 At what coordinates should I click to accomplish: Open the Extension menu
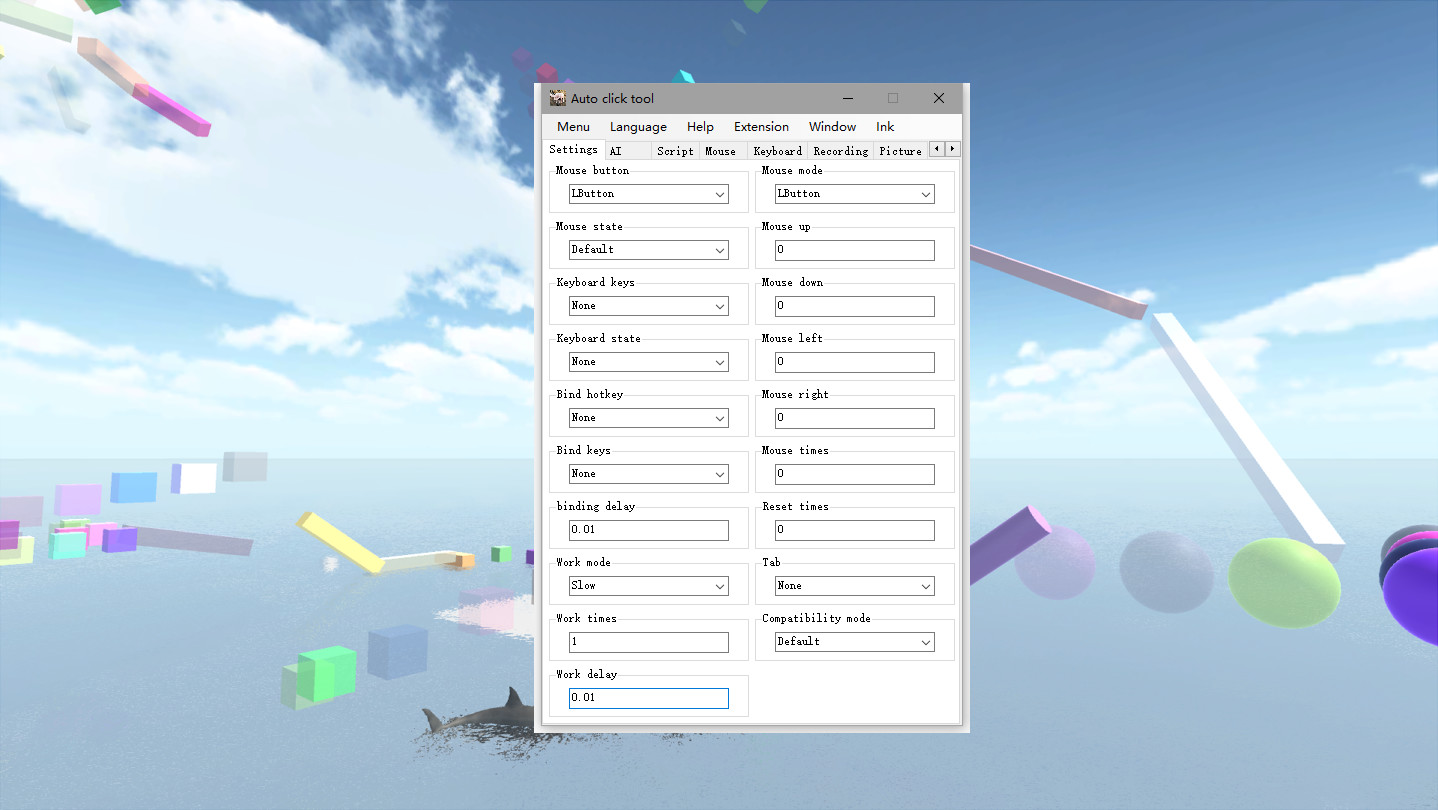click(760, 126)
